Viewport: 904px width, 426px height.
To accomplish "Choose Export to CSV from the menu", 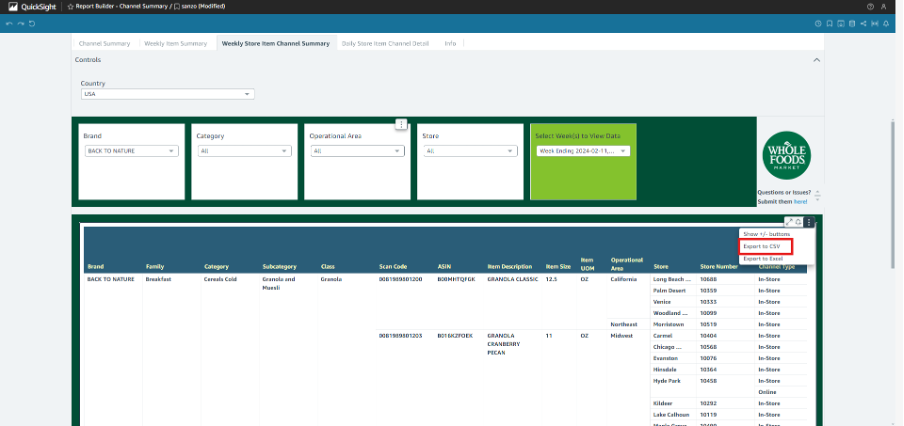I will 766,247.
